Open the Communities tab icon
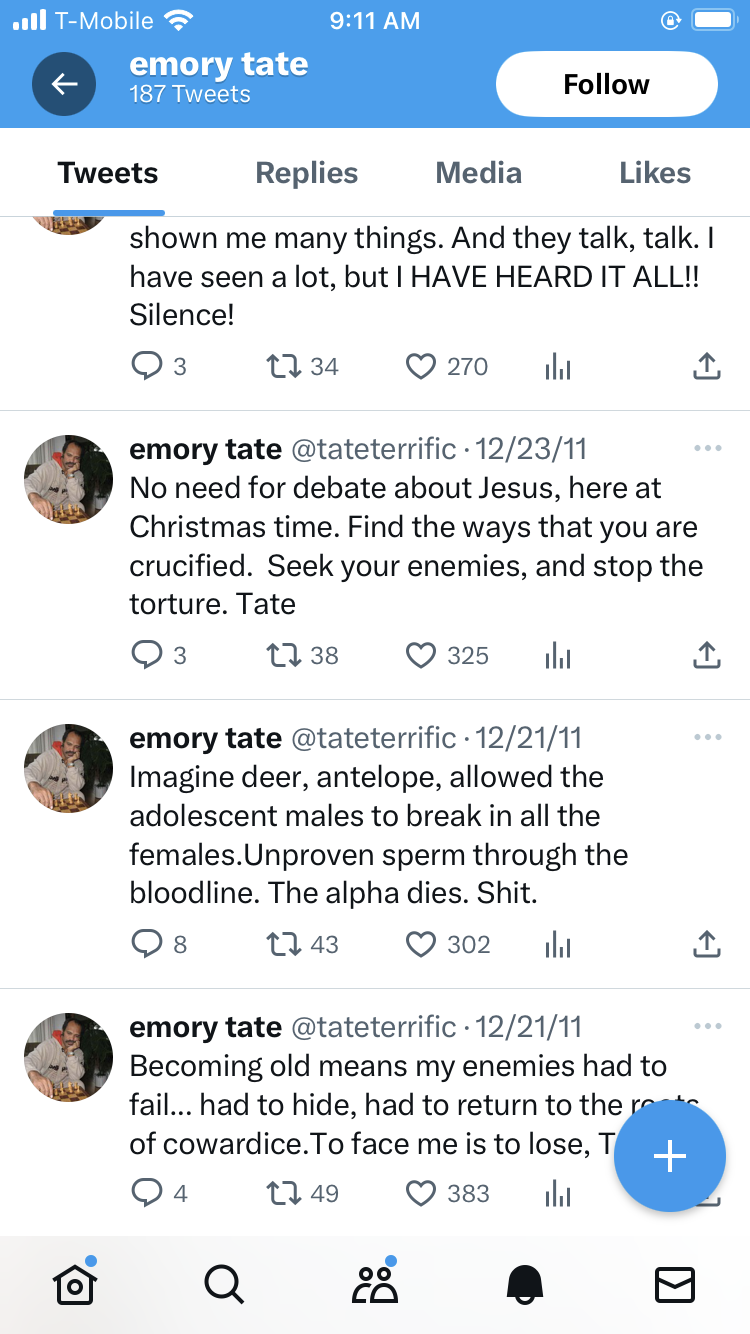The height and width of the screenshot is (1334, 750). pyautogui.click(x=374, y=1285)
